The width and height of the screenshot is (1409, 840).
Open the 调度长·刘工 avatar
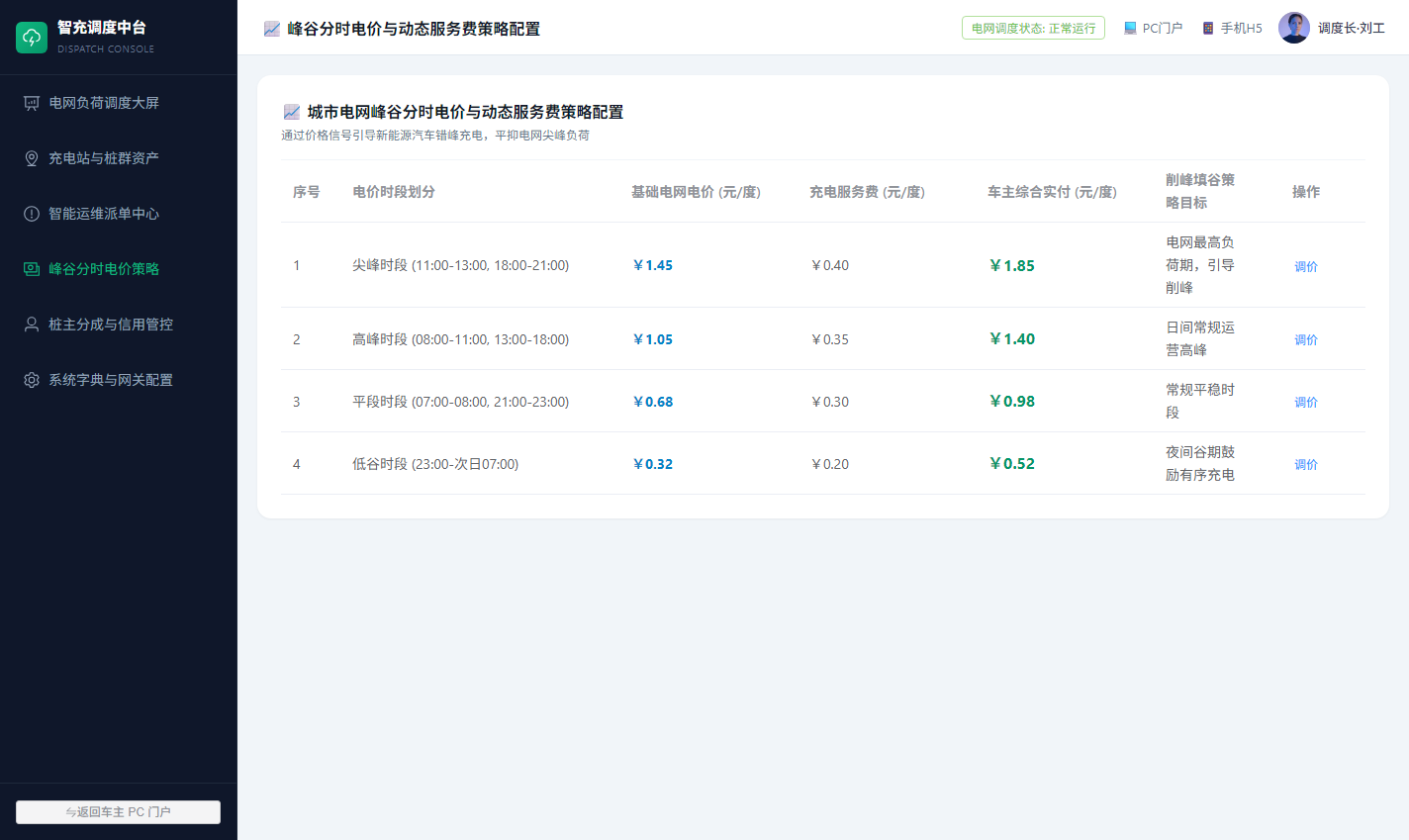click(1294, 28)
